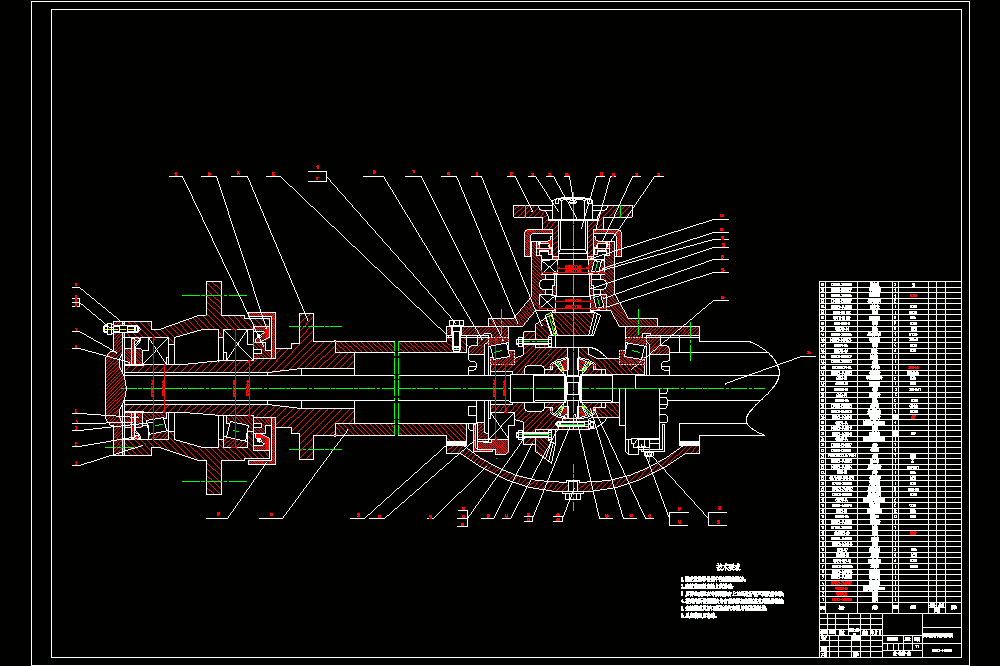
Task: Click the parts list table
Action: click(890, 447)
